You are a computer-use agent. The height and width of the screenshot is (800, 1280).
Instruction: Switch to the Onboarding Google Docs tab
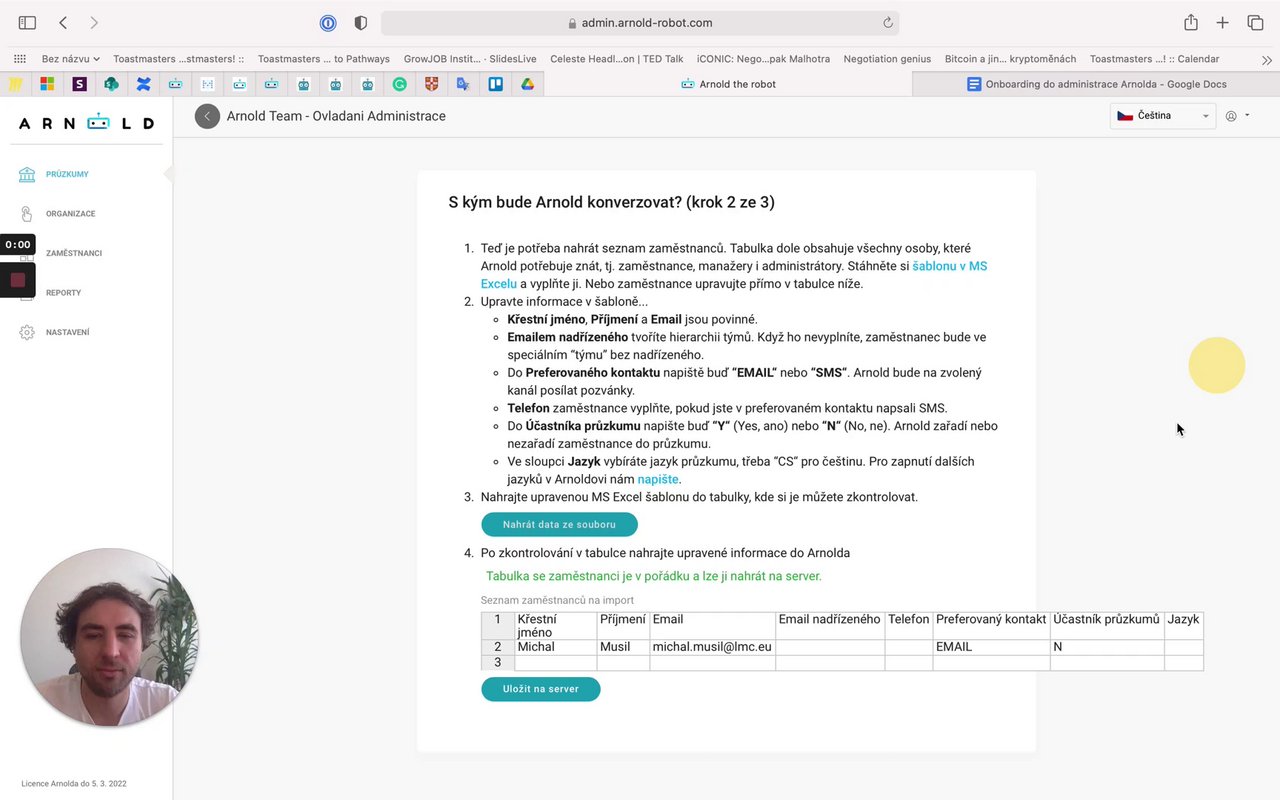1096,84
